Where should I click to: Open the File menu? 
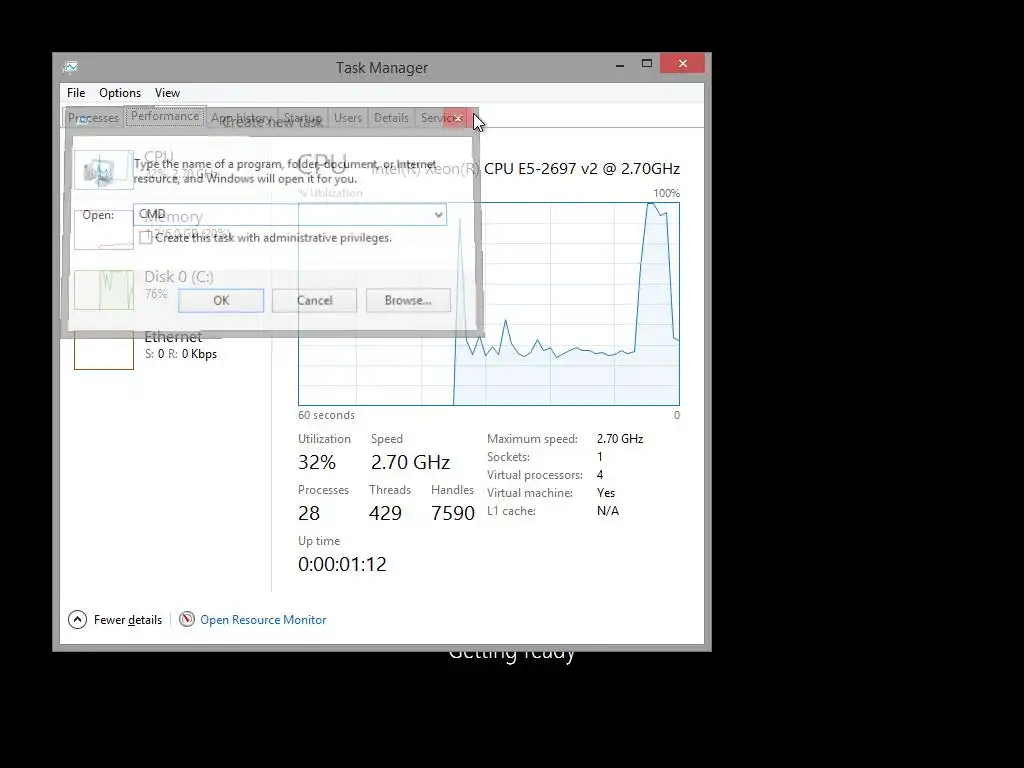pos(76,93)
